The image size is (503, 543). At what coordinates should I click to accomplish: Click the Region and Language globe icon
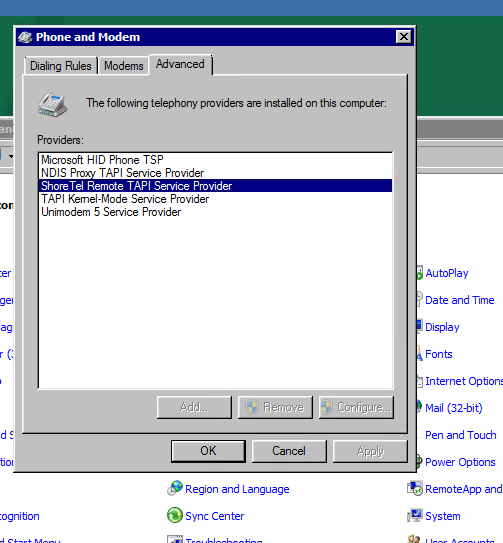[175, 488]
